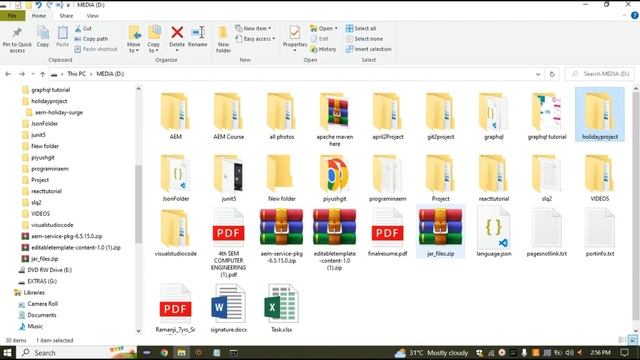Expand the Open button dropdown arrow
The image size is (640, 360).
[x=336, y=29]
